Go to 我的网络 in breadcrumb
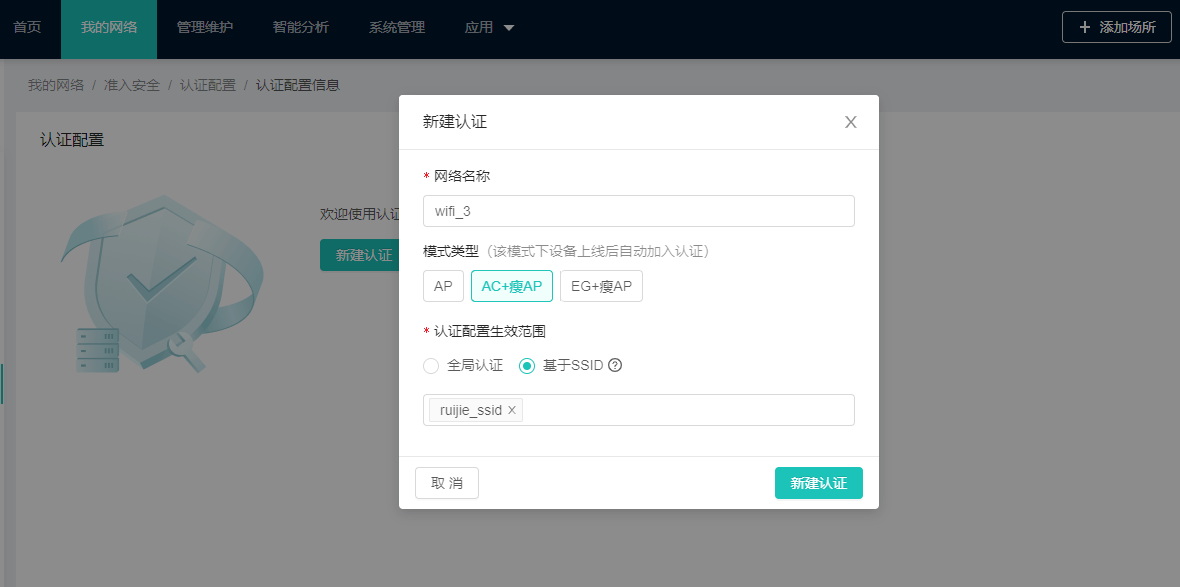 tap(56, 85)
